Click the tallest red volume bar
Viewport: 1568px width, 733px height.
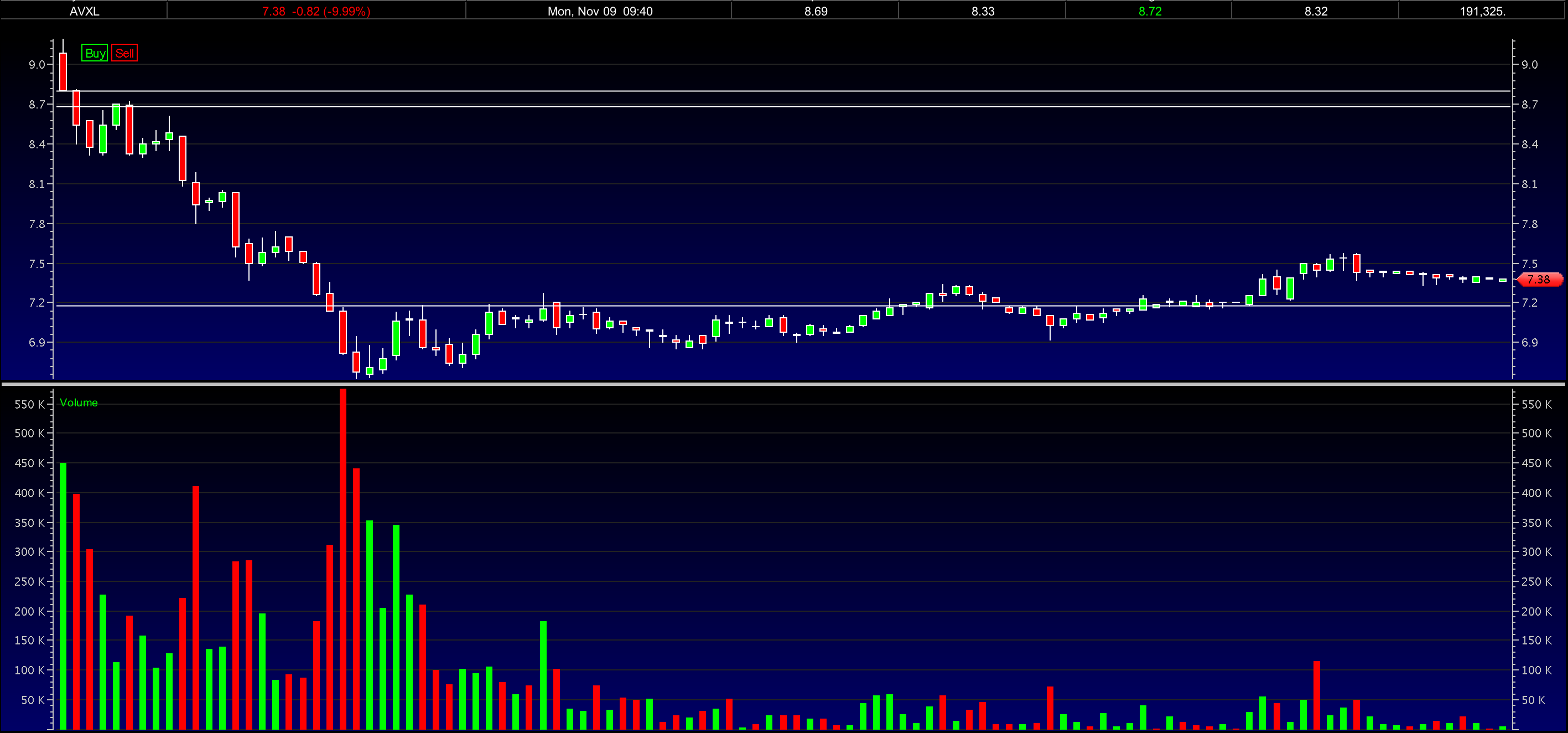click(x=342, y=549)
